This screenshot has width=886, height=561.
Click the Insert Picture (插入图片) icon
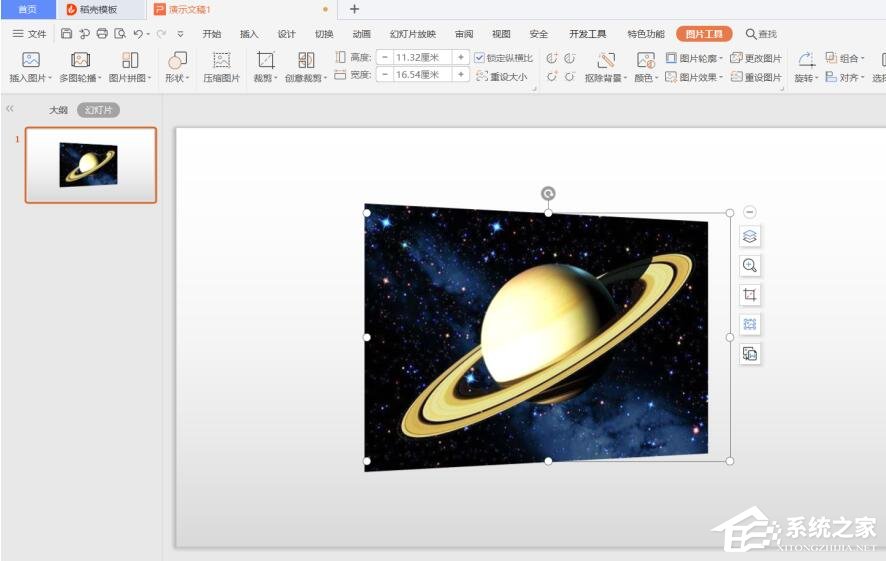[31, 61]
